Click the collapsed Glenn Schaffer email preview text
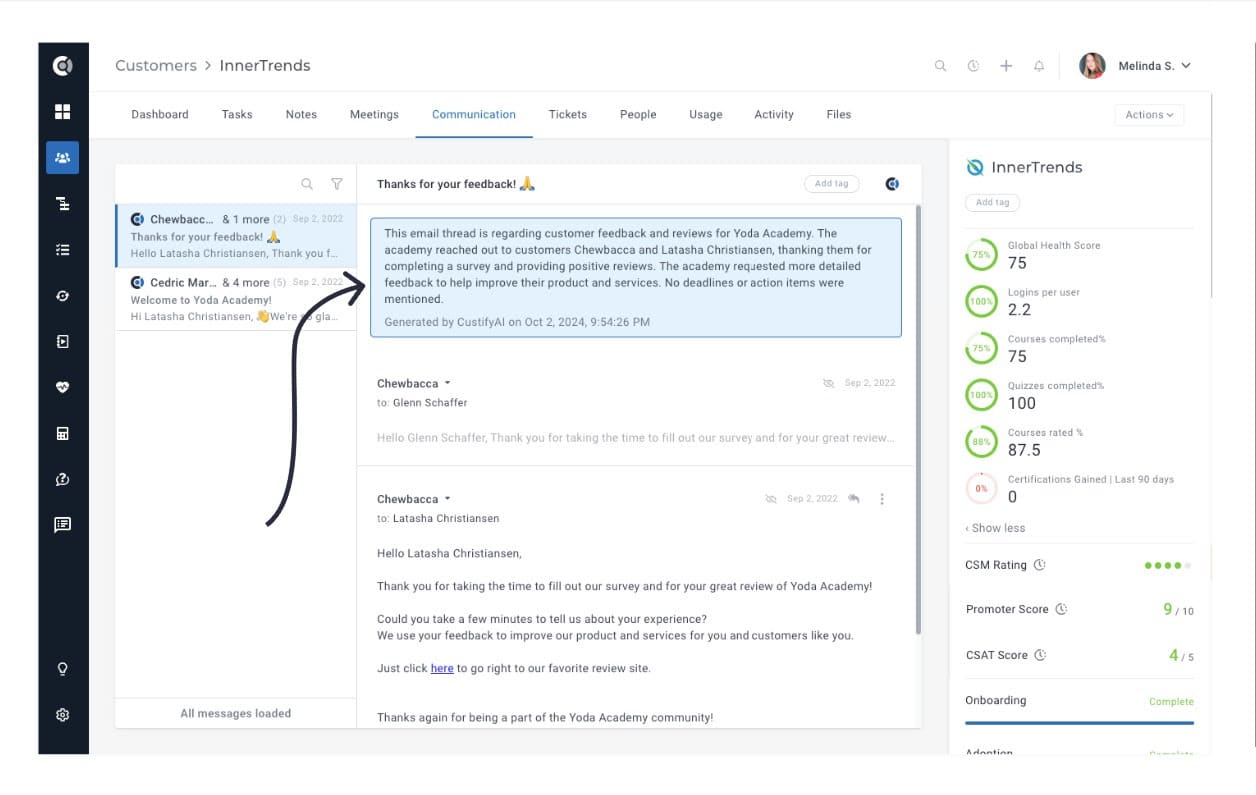The image size is (1256, 795). 636,437
